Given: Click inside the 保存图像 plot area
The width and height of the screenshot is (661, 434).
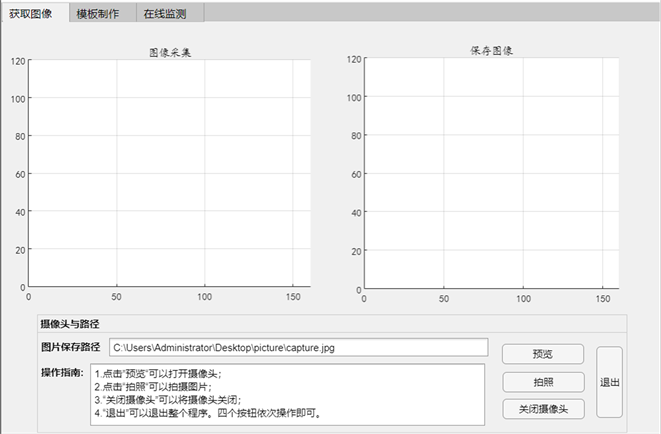Looking at the screenshot, I should coord(490,172).
